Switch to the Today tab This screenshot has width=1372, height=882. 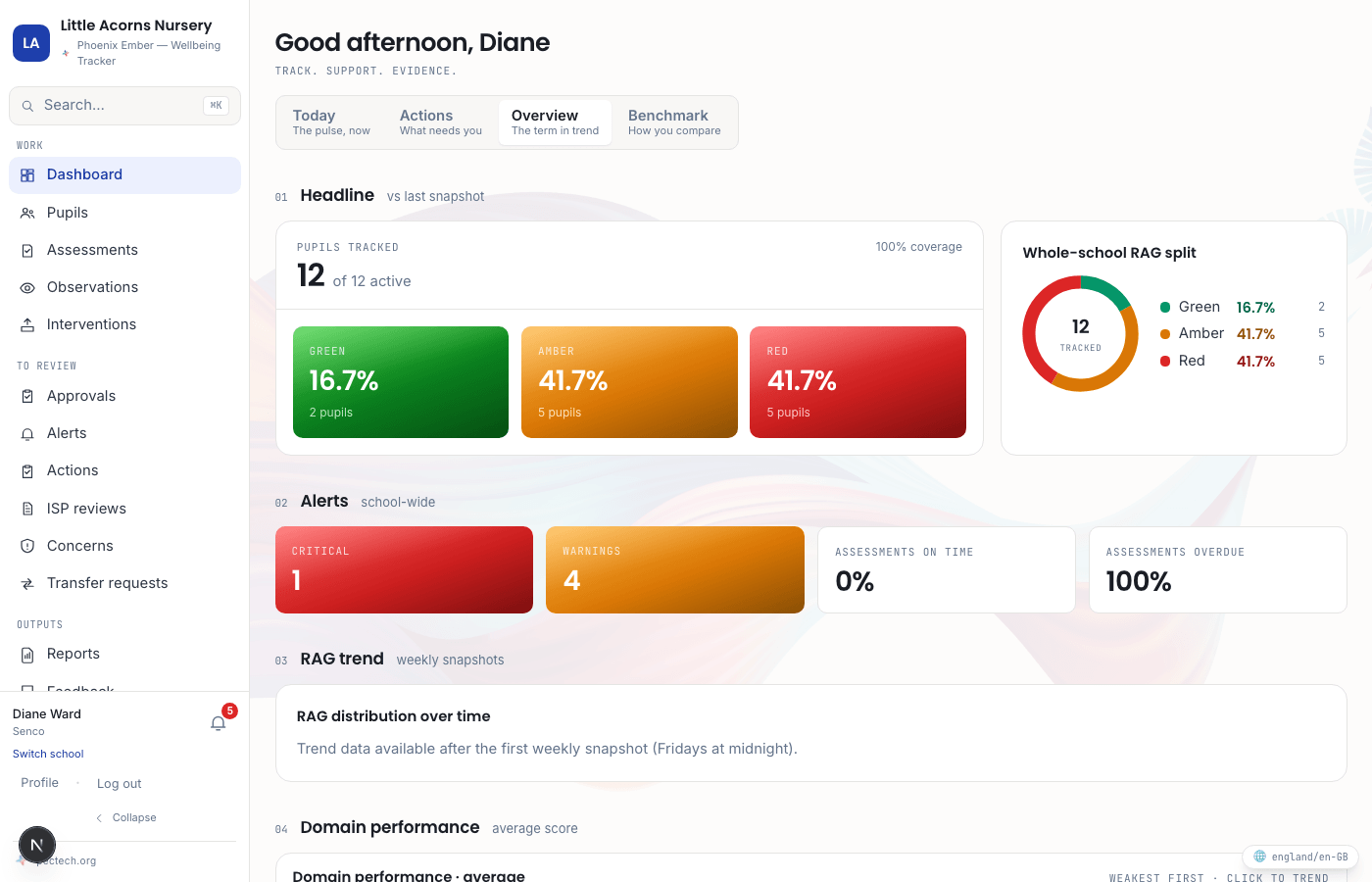[x=331, y=122]
